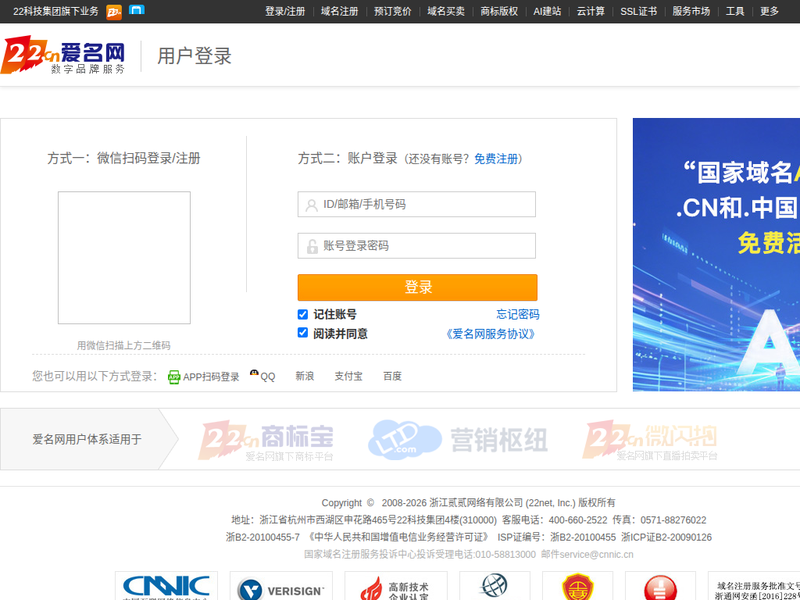The width and height of the screenshot is (800, 600).
Task: Click the user icon in the ID field
Action: point(311,205)
